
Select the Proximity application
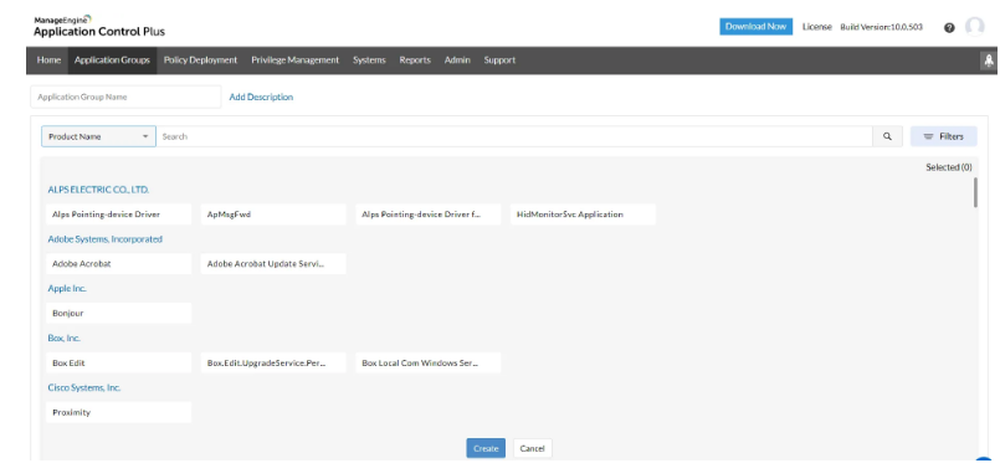(x=119, y=412)
